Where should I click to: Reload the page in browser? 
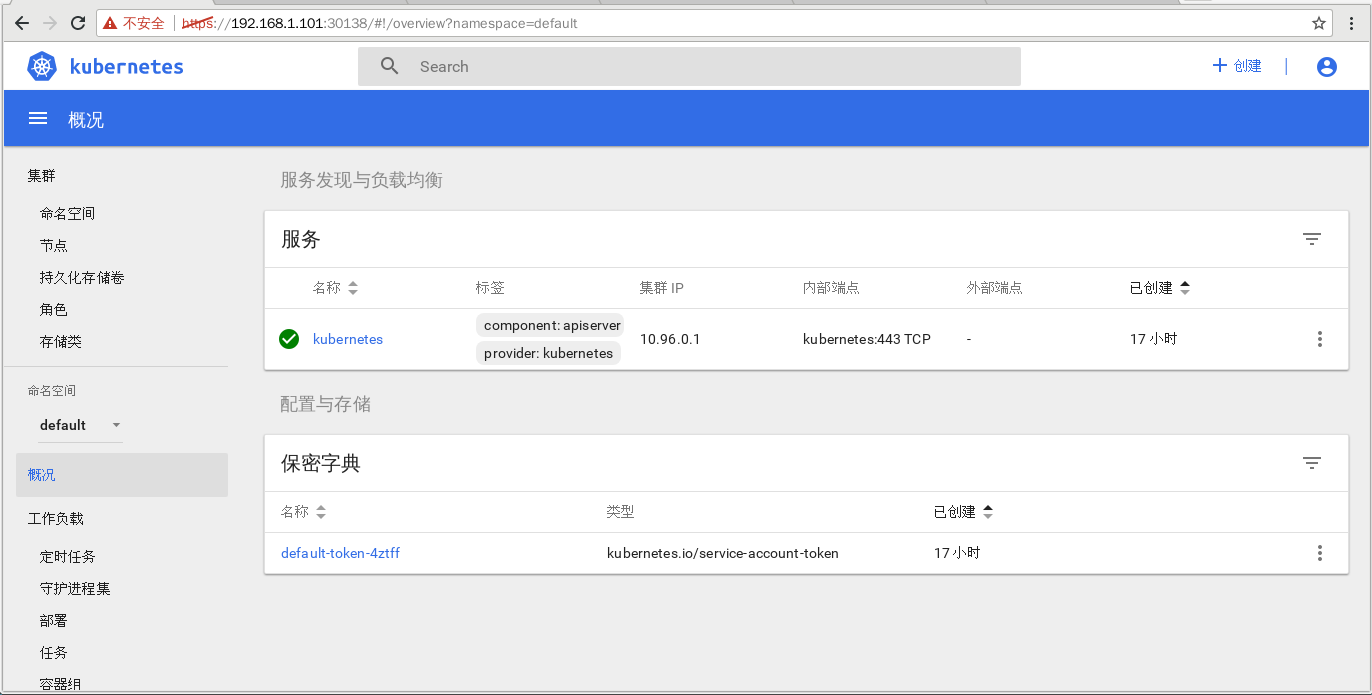pyautogui.click(x=77, y=23)
